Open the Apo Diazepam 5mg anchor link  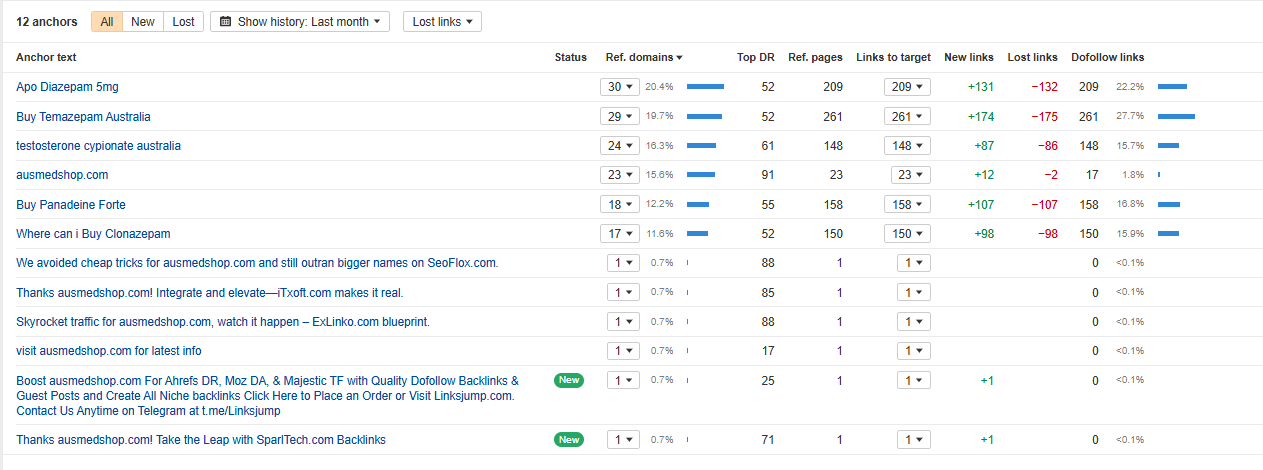tap(67, 87)
